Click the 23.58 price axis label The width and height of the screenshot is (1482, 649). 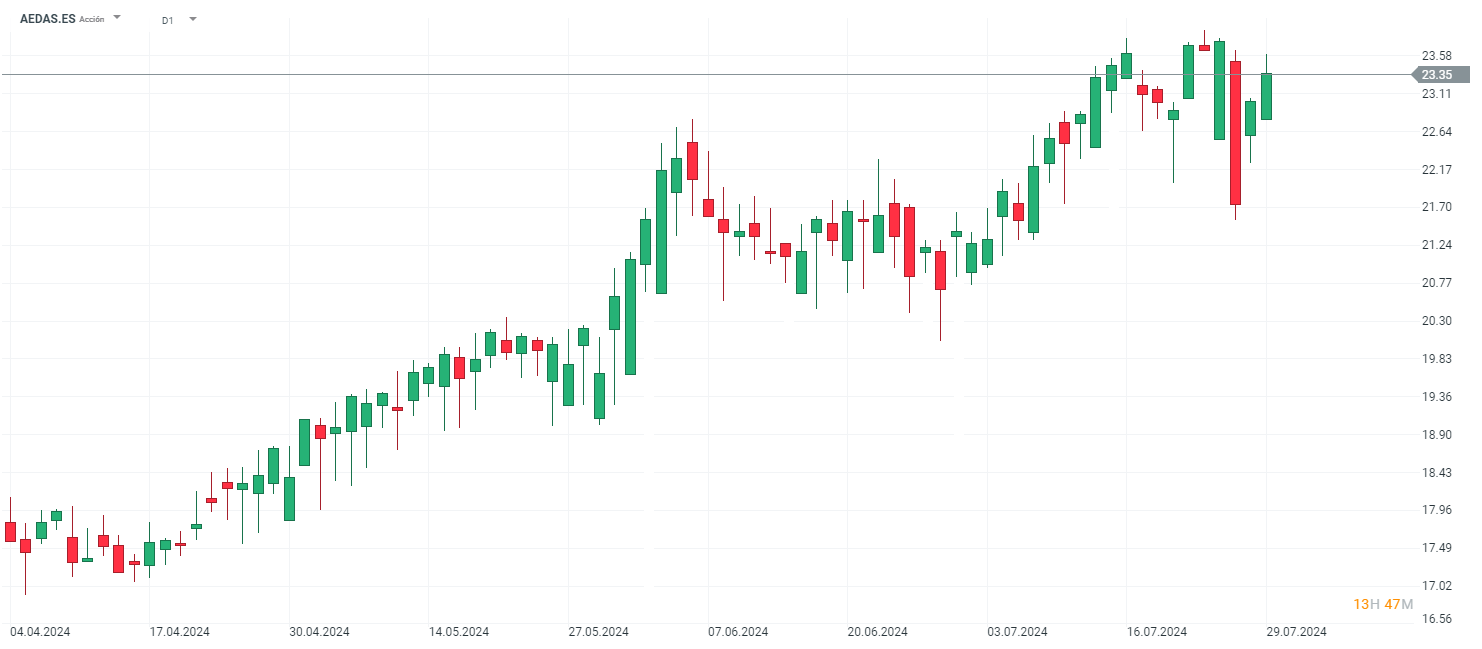coord(1437,55)
